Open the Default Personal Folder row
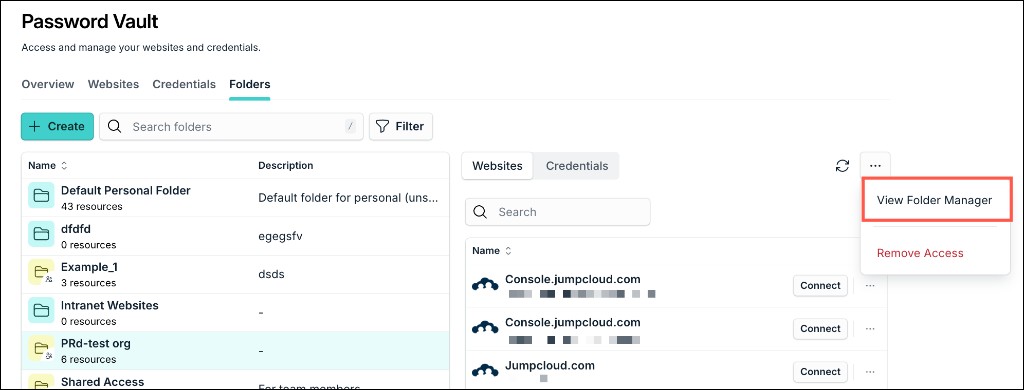Screen dimensions: 1024x390 coord(235,198)
